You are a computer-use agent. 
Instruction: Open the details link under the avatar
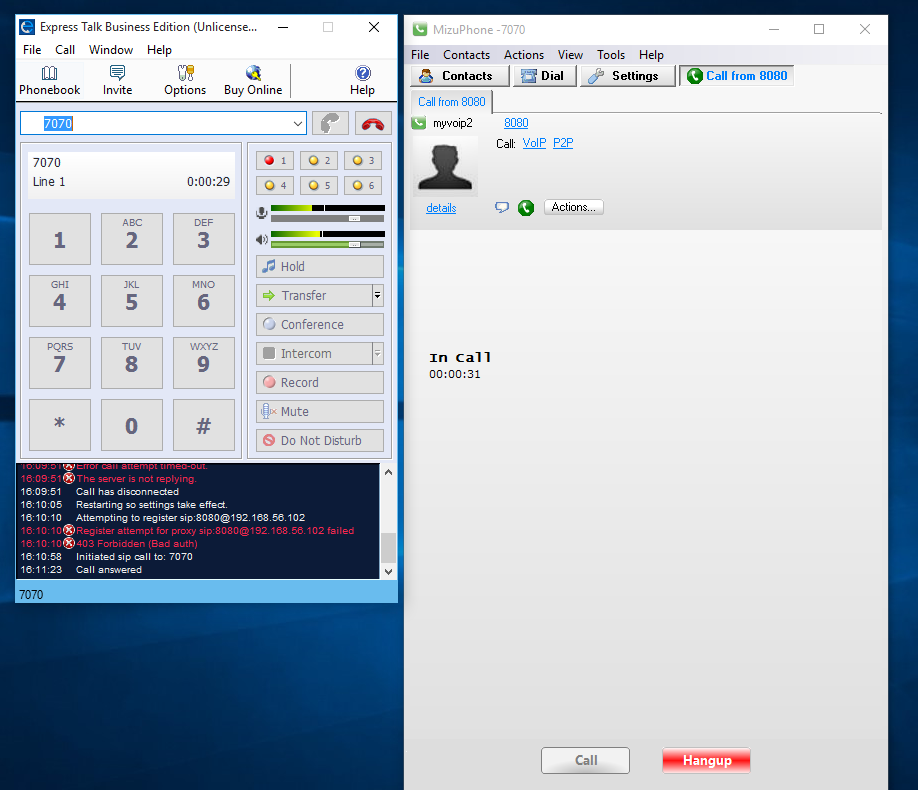(x=441, y=208)
